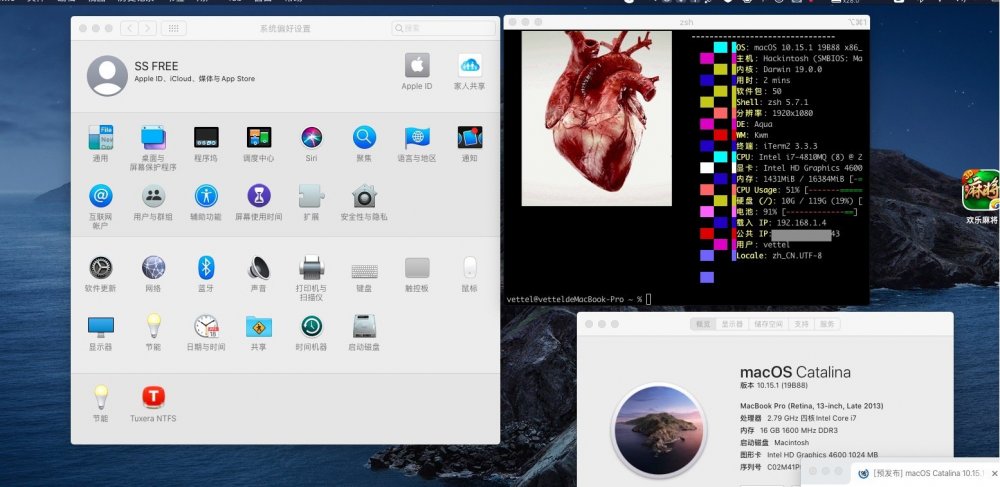The width and height of the screenshot is (1000, 487).
Task: Open 聚焦 (Spotlight) preferences
Action: click(x=364, y=138)
